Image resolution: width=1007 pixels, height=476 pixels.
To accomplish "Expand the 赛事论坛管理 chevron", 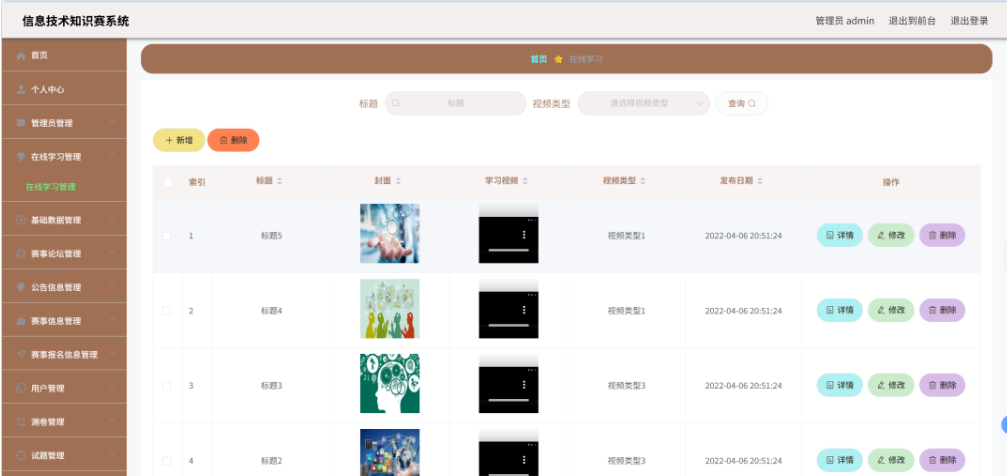I will coord(112,252).
